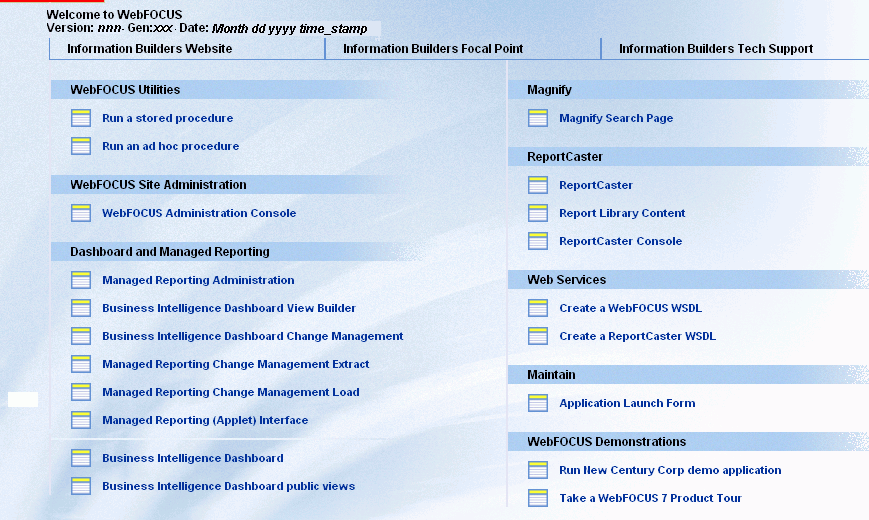The image size is (869, 520).
Task: Click the icon beside Managed Reporting (Applet) Interface
Action: 81,420
